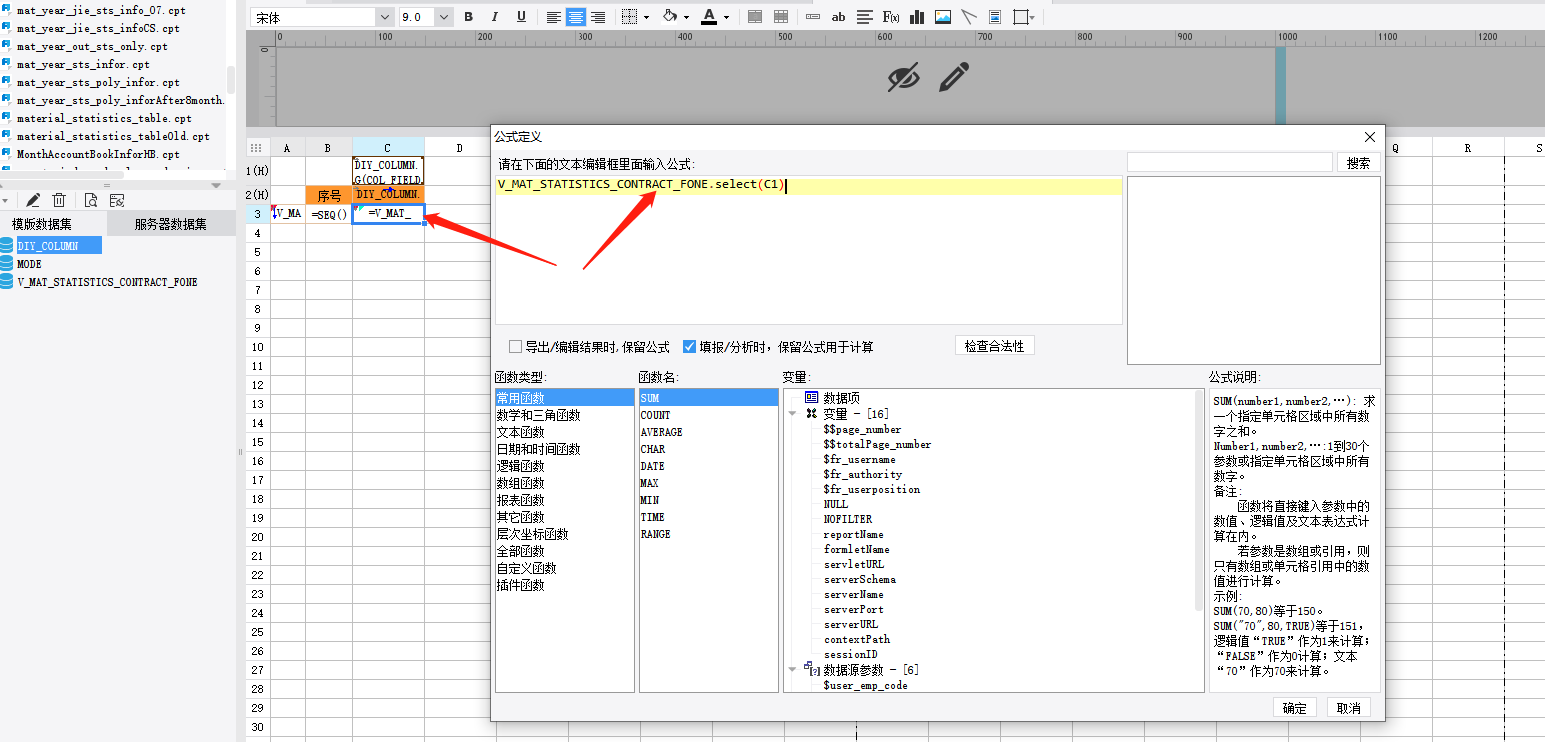
Task: Click the function search input field
Action: point(1230,162)
